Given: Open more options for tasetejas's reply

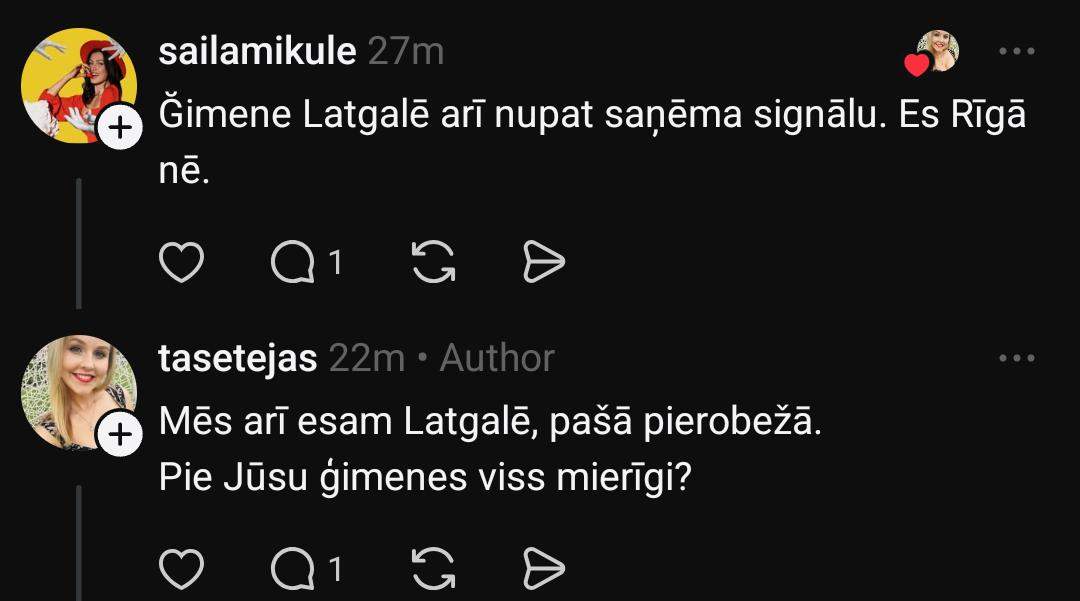Looking at the screenshot, I should (x=1017, y=358).
